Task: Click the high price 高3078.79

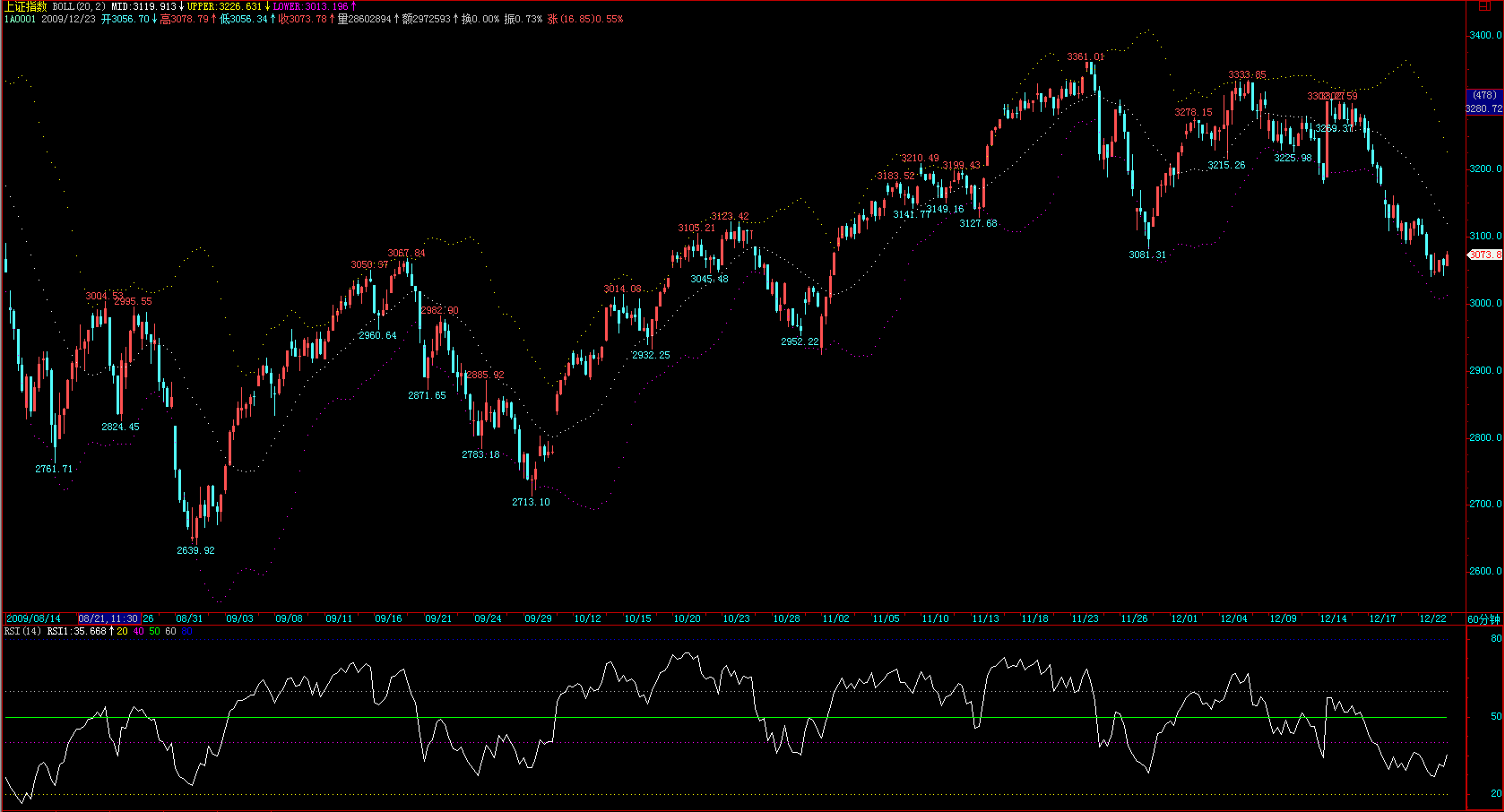Action: tap(184, 19)
